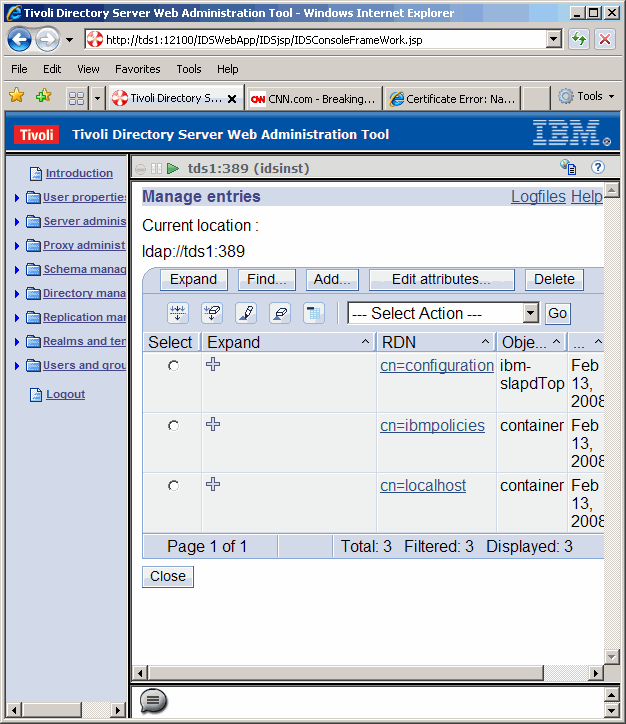
Task: Click the show filter row icon
Action: [x=178, y=313]
